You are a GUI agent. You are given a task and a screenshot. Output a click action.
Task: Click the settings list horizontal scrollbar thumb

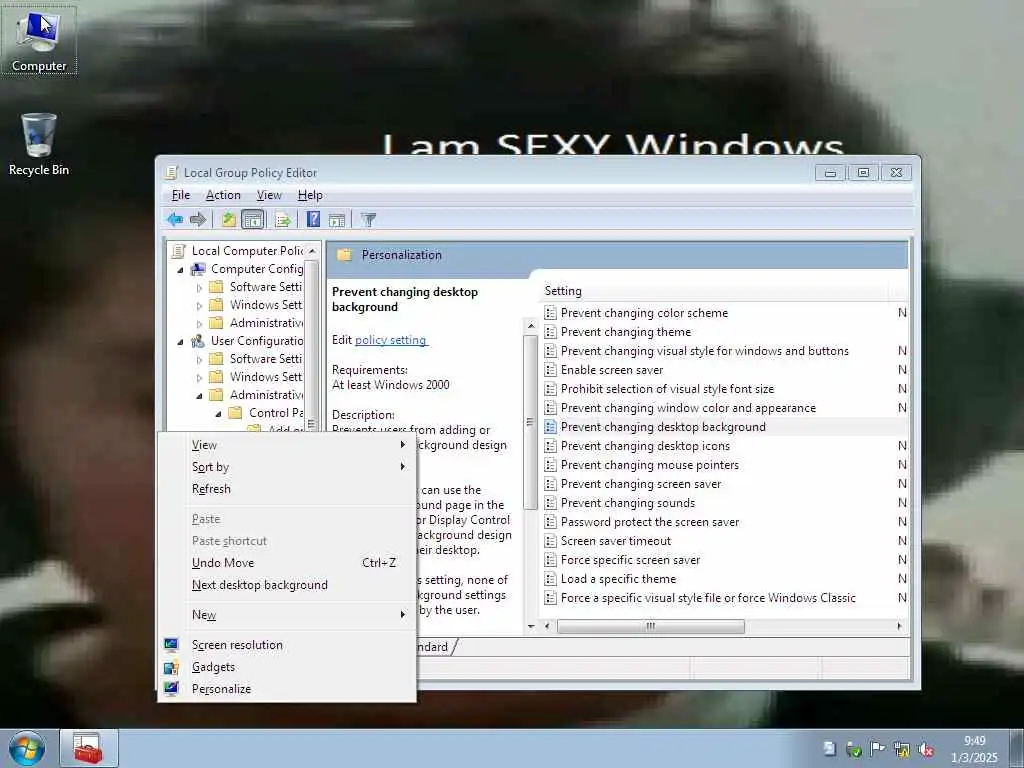point(650,626)
